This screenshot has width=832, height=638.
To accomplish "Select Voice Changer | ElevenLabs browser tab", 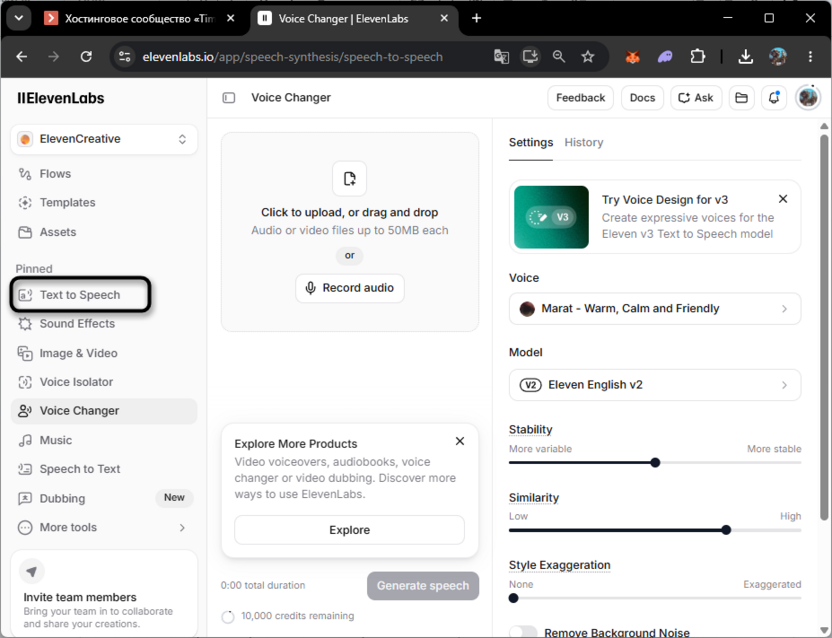I will point(343,19).
